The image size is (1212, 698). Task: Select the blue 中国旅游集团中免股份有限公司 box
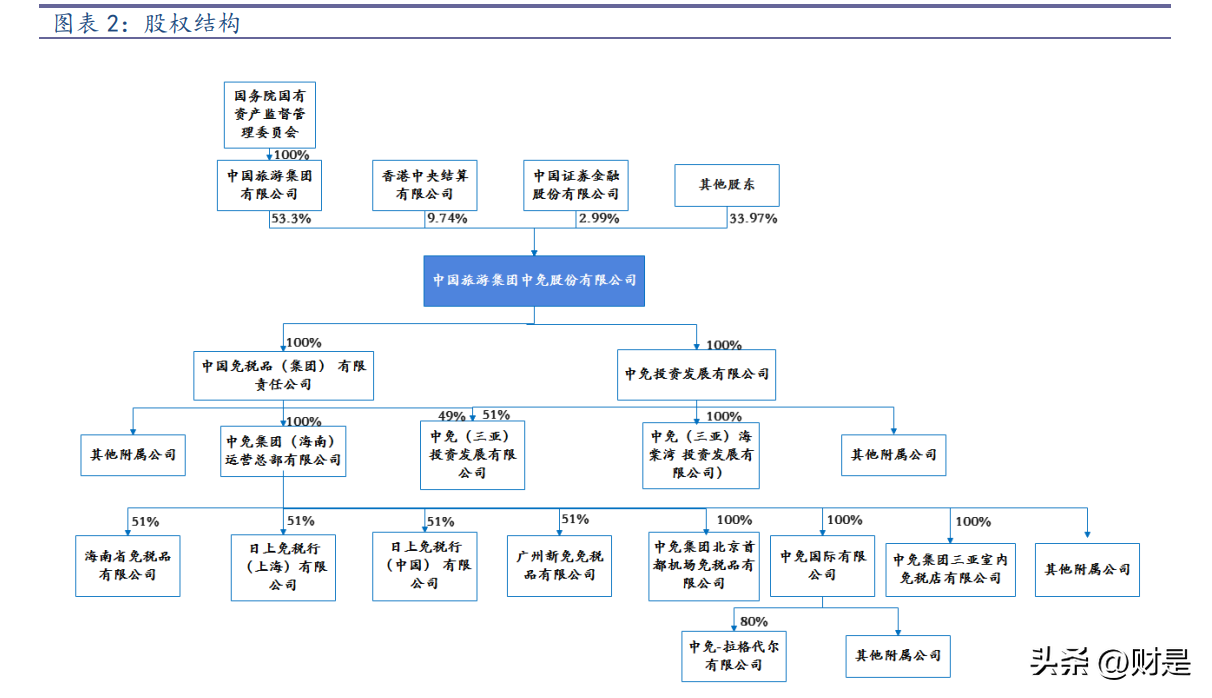[x=534, y=280]
